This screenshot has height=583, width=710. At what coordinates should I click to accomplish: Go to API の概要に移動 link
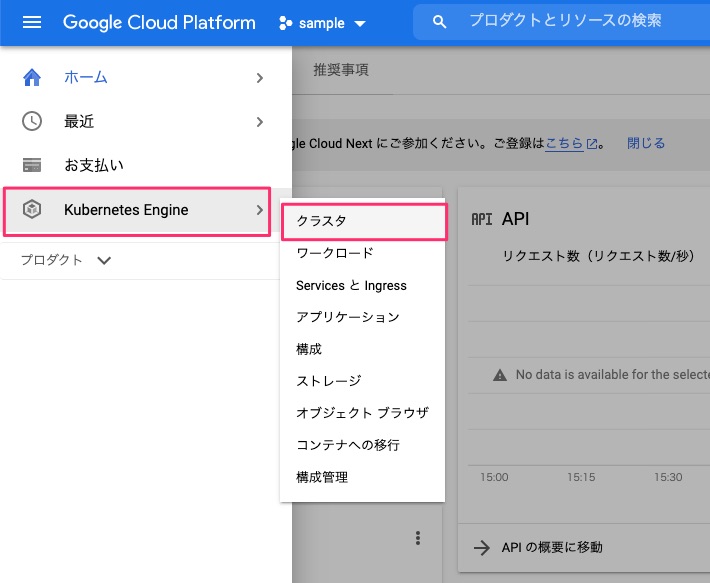(552, 547)
